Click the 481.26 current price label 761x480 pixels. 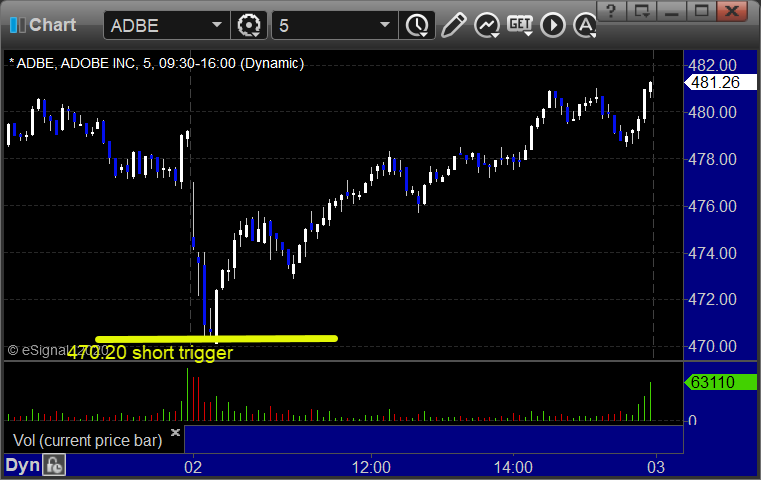[720, 83]
